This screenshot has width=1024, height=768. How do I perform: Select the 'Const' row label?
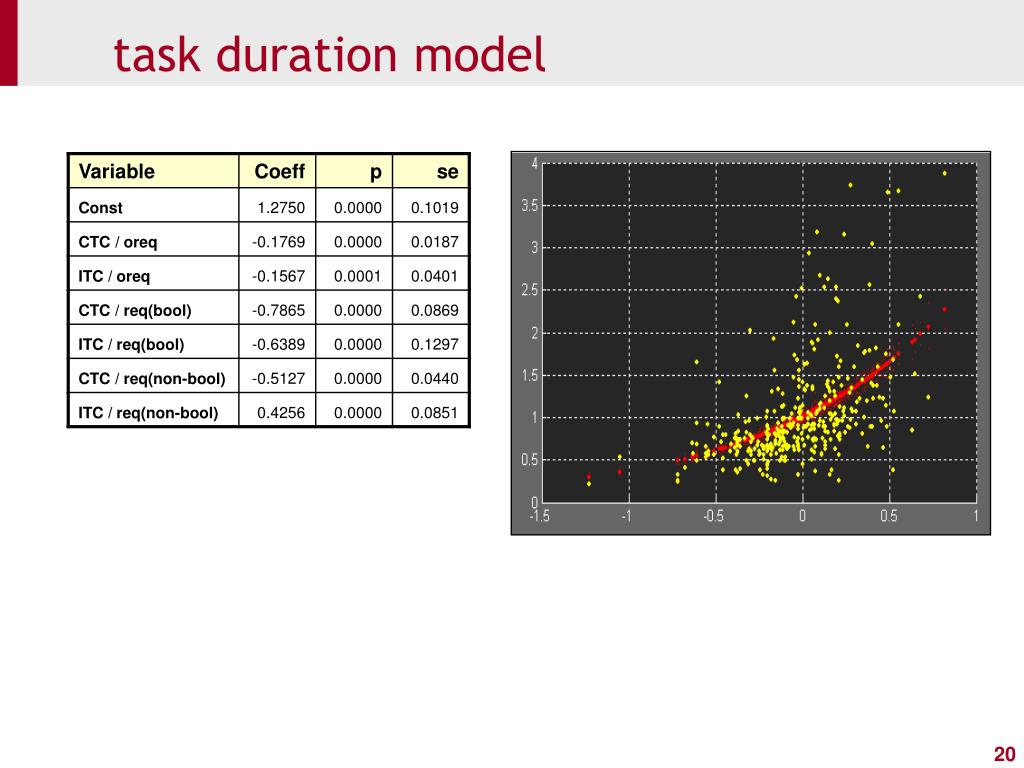point(101,208)
